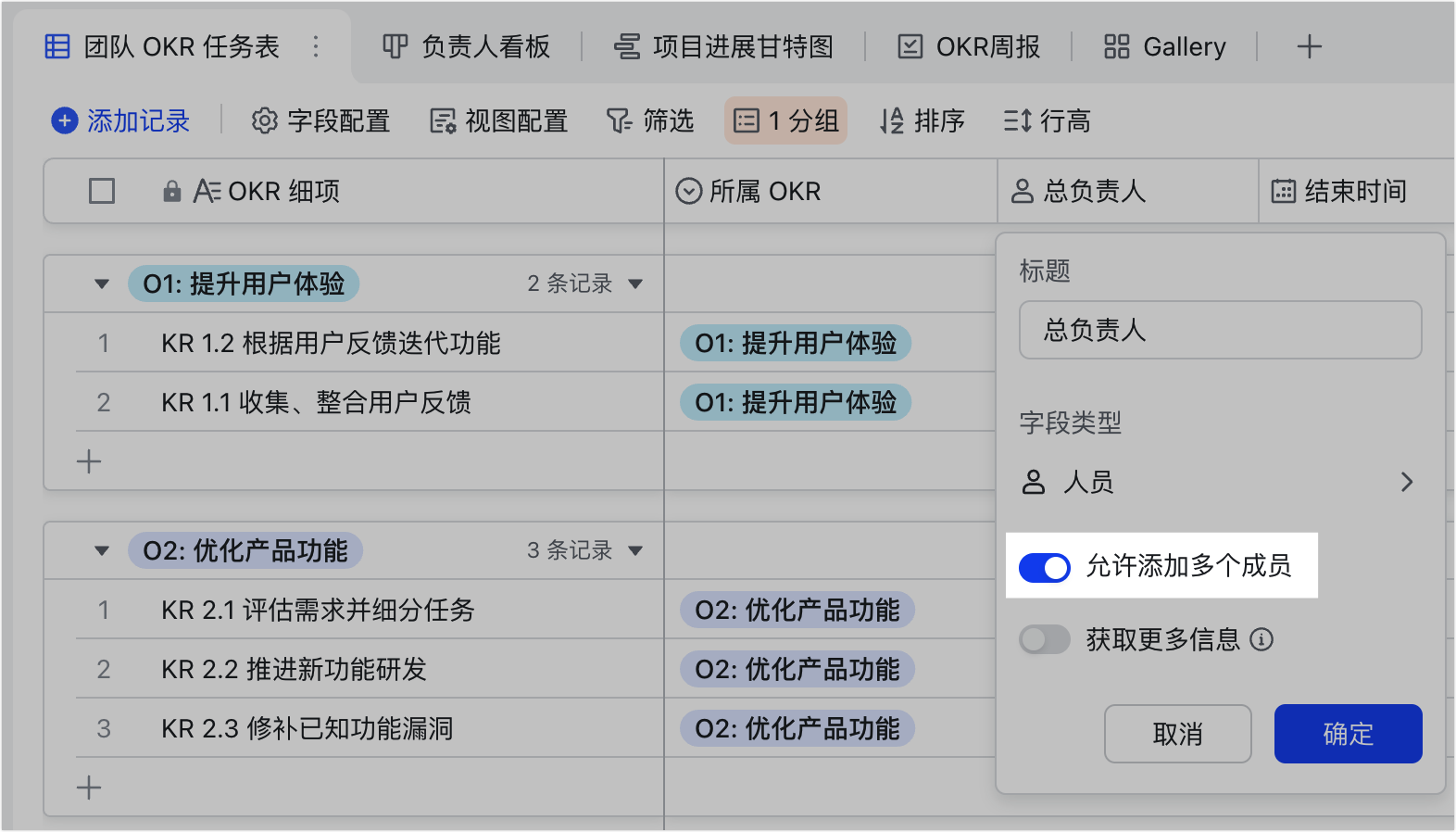Expand the 人员 field type selector
The width and height of the screenshot is (1456, 832).
tap(1220, 482)
